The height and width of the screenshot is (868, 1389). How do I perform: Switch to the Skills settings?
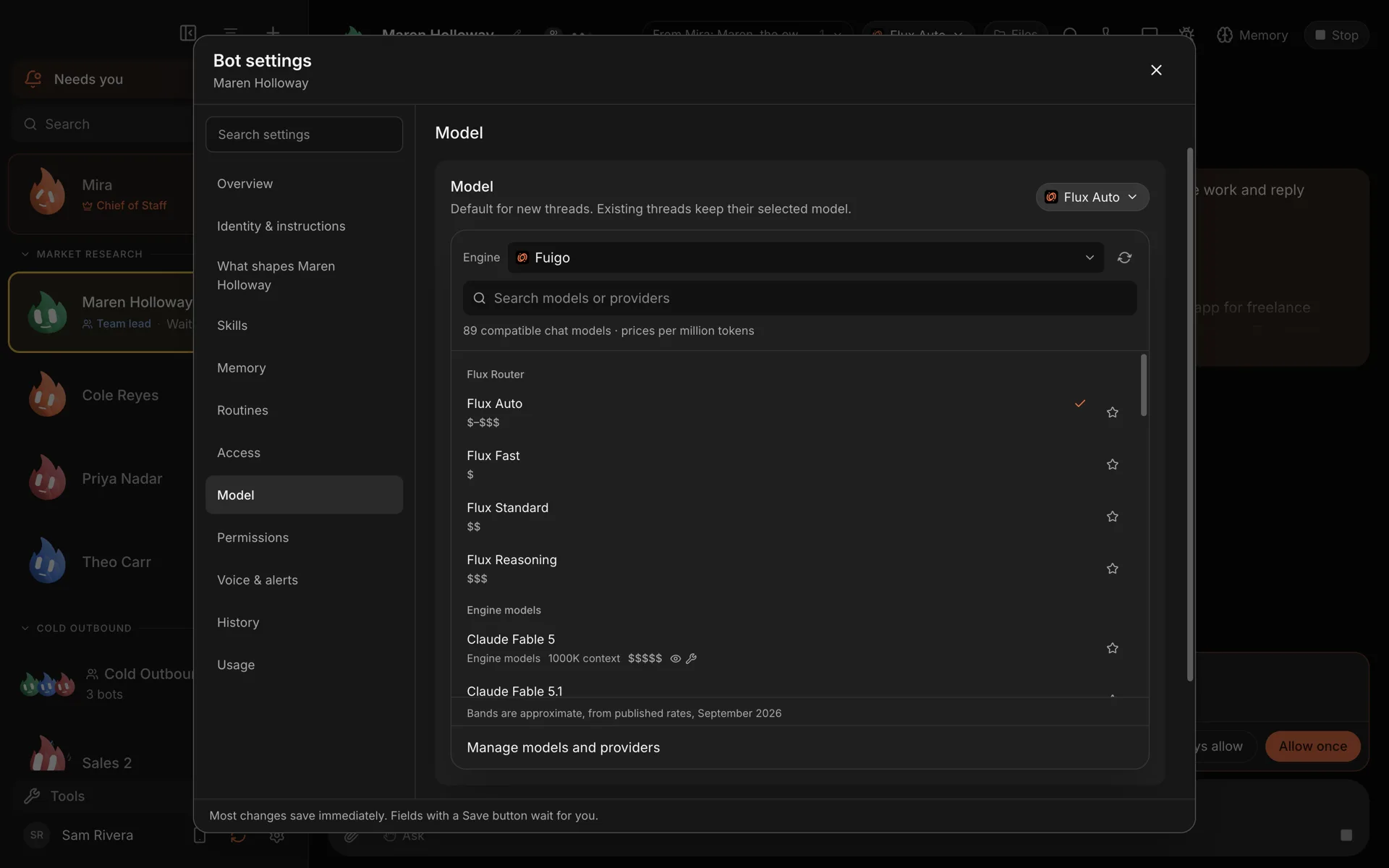tap(304, 325)
